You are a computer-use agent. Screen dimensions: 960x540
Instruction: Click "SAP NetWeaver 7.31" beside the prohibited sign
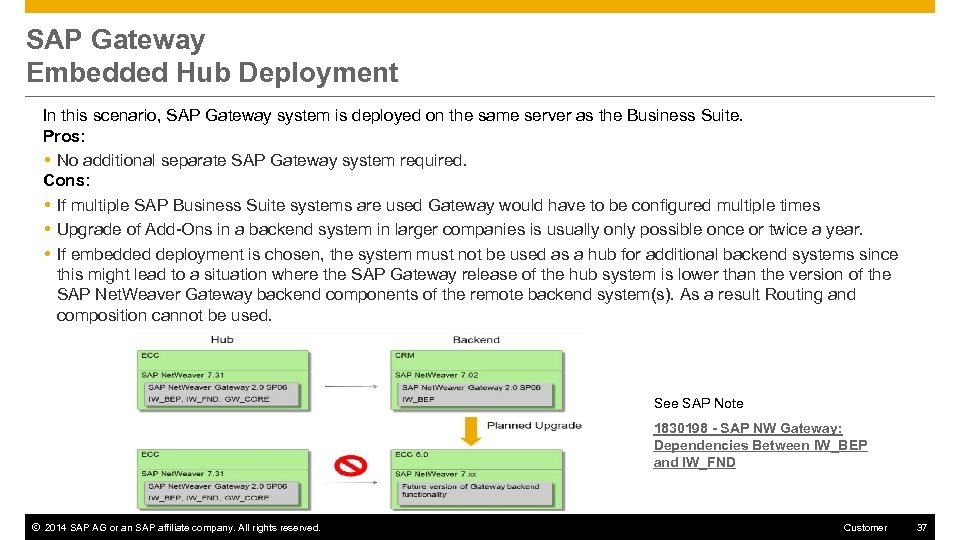click(182, 473)
